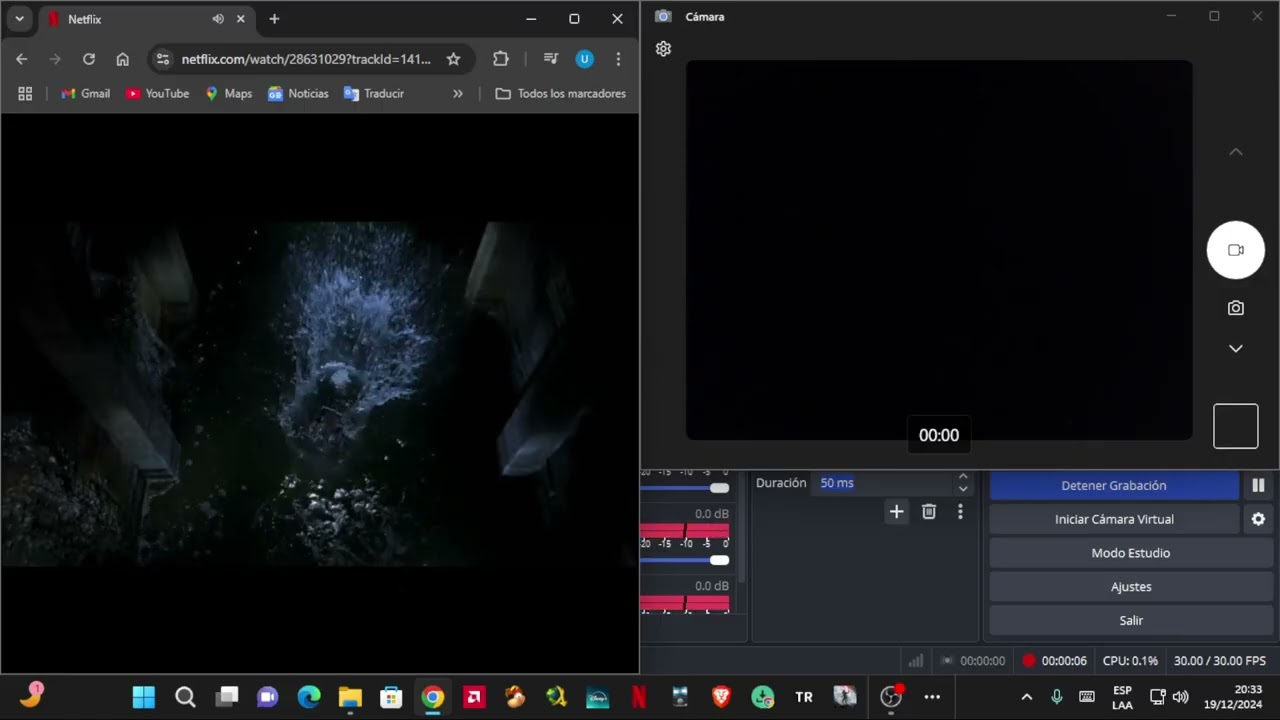Viewport: 1280px width, 720px height.
Task: Adjust the lower audio mixer volume slider
Action: (x=719, y=560)
